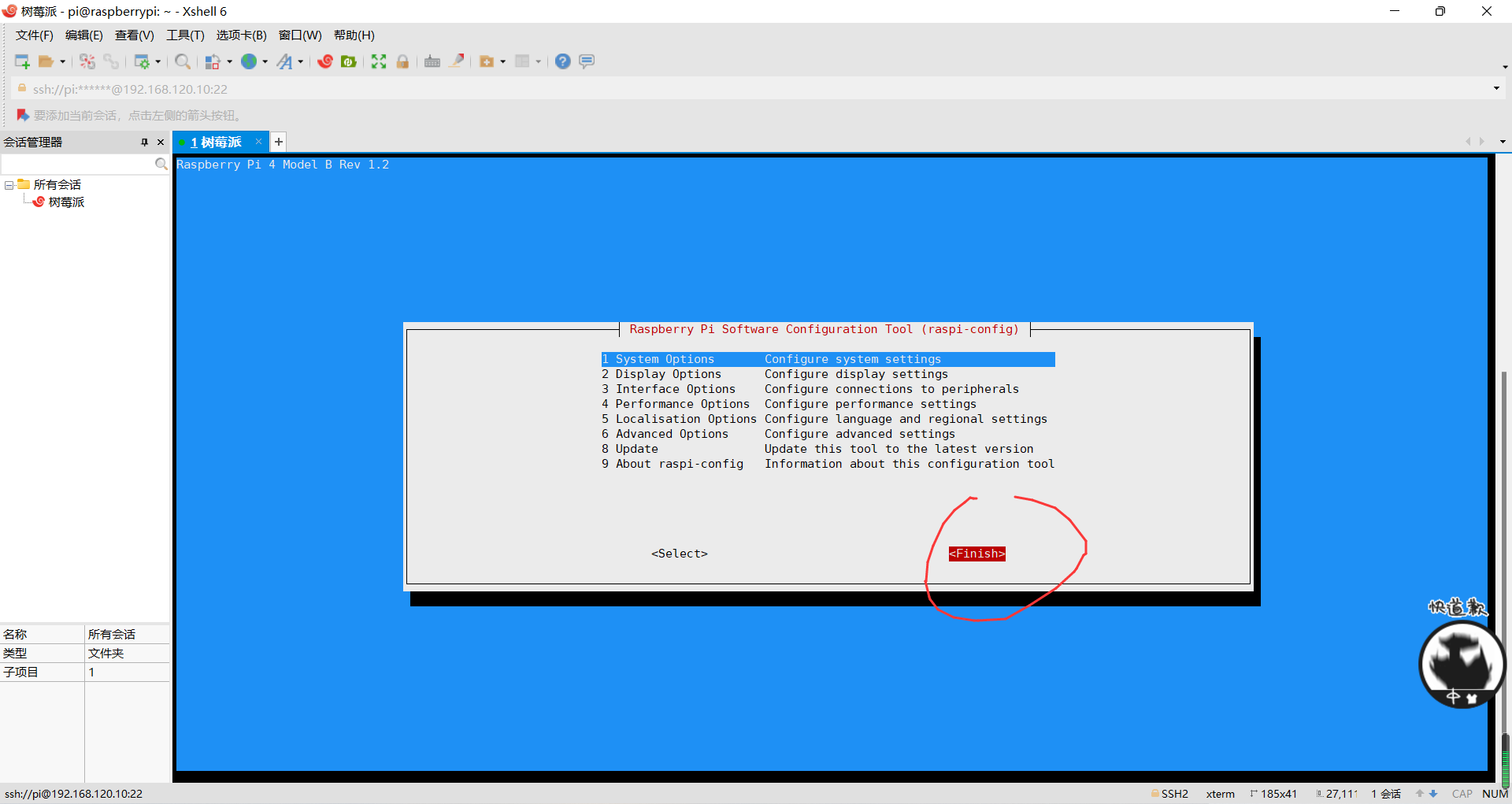This screenshot has width=1512, height=804.
Task: Click the add current session flag icon
Action: point(23,115)
